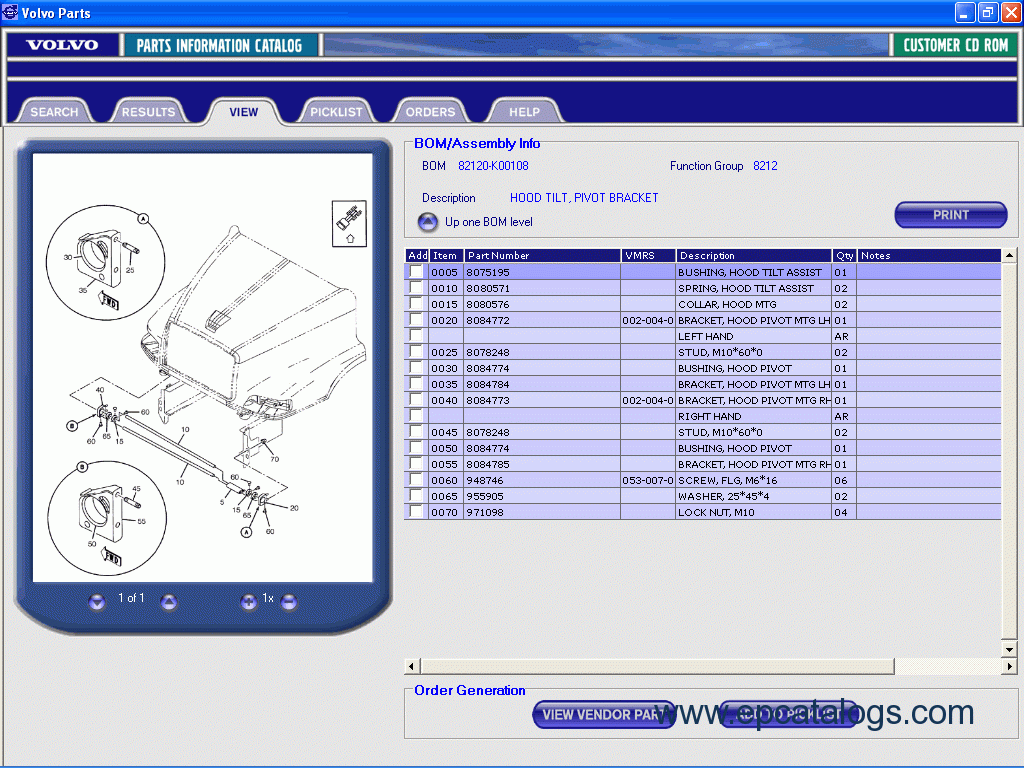Screen dimensions: 1024x768
Task: Click the Description column header
Action: coord(754,255)
